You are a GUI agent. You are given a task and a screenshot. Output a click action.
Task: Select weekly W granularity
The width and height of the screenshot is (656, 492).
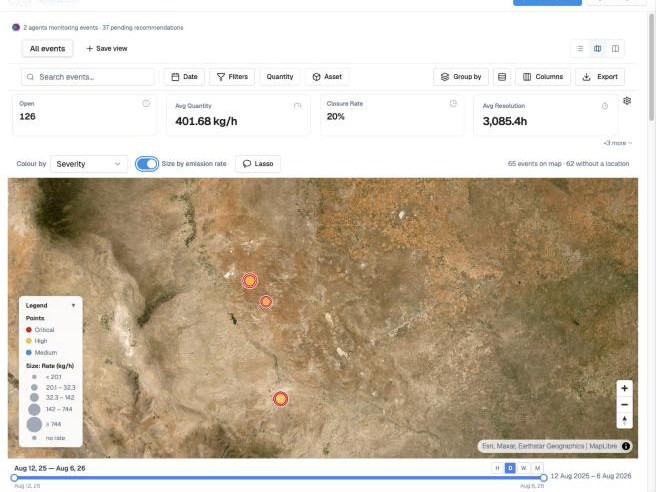(x=523, y=468)
